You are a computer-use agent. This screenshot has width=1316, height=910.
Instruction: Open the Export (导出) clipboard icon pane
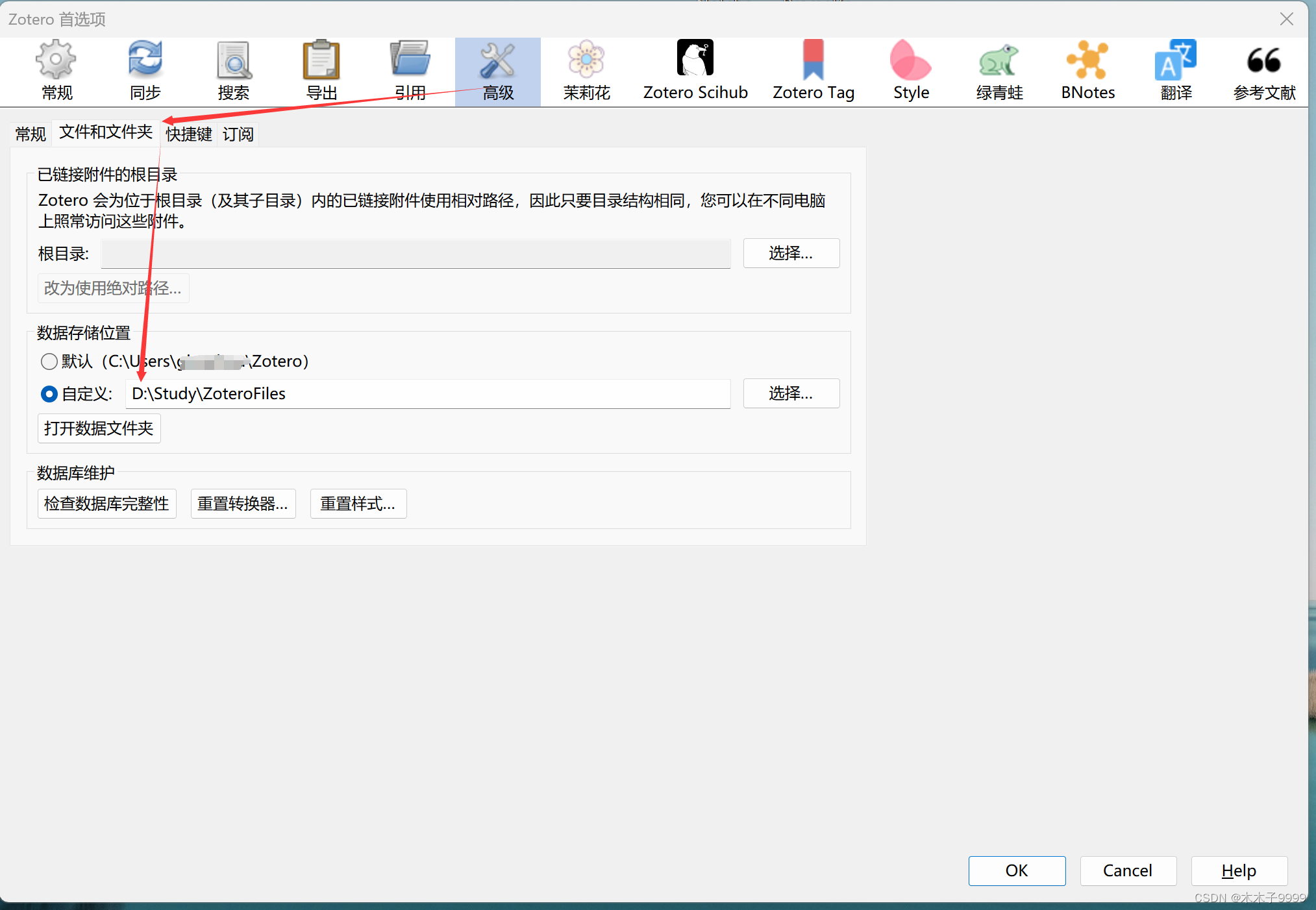(321, 70)
